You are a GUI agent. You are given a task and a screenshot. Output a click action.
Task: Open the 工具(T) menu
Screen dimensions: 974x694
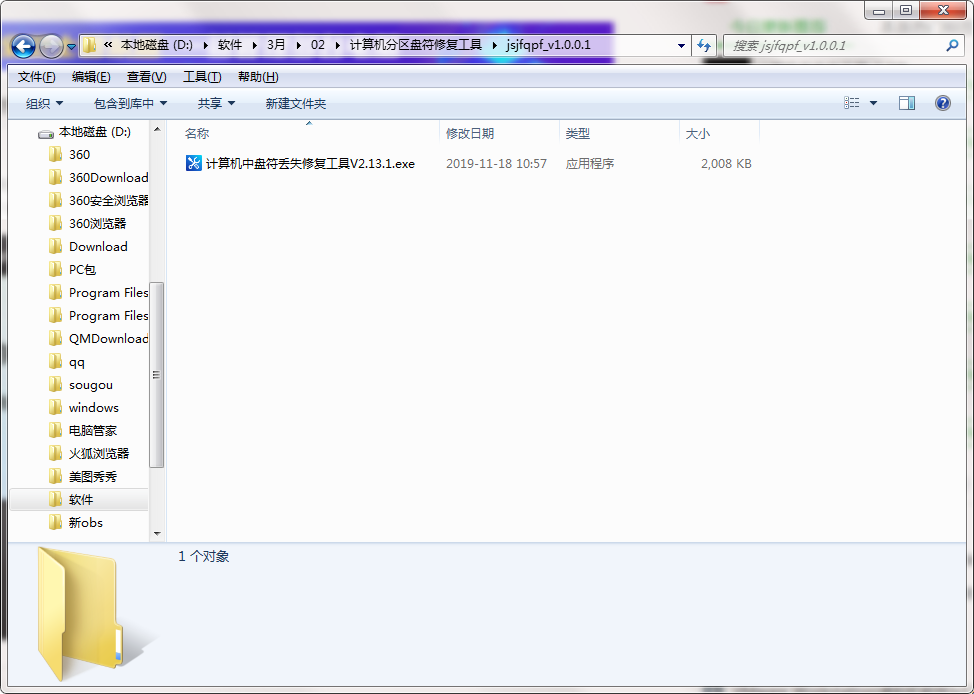pos(202,76)
